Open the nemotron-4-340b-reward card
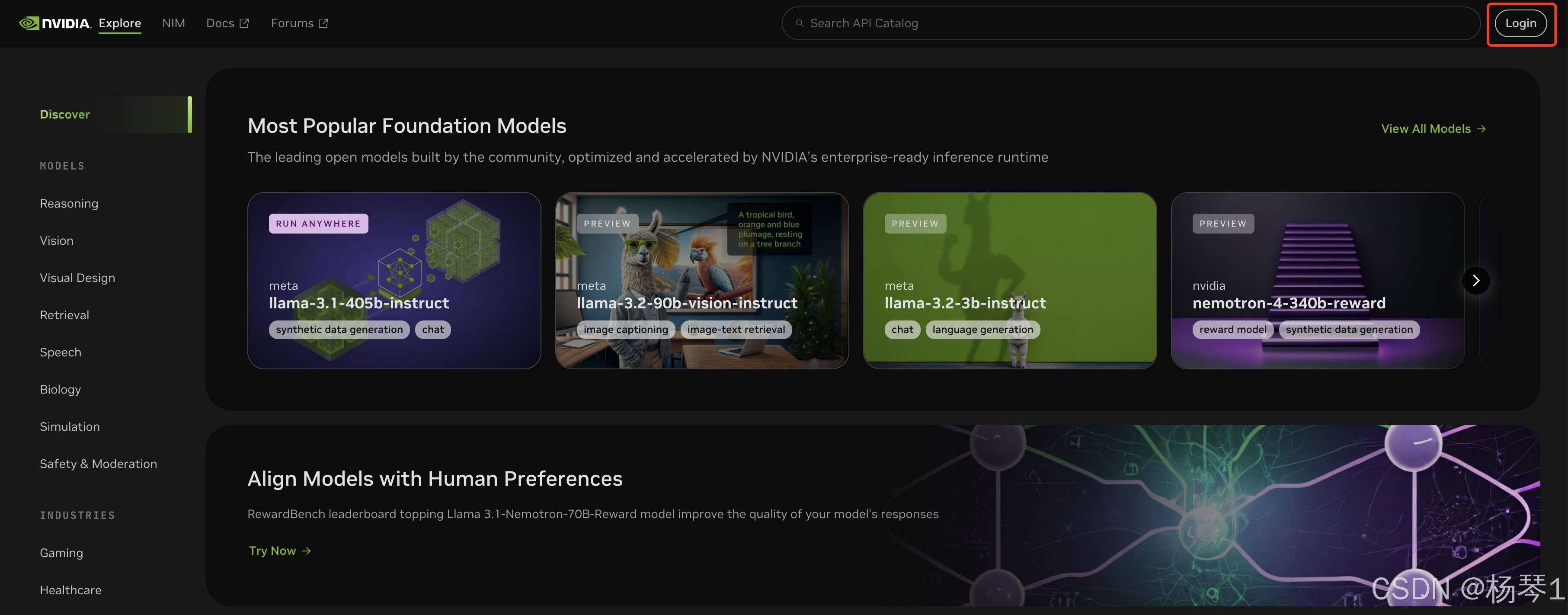 click(x=1318, y=281)
